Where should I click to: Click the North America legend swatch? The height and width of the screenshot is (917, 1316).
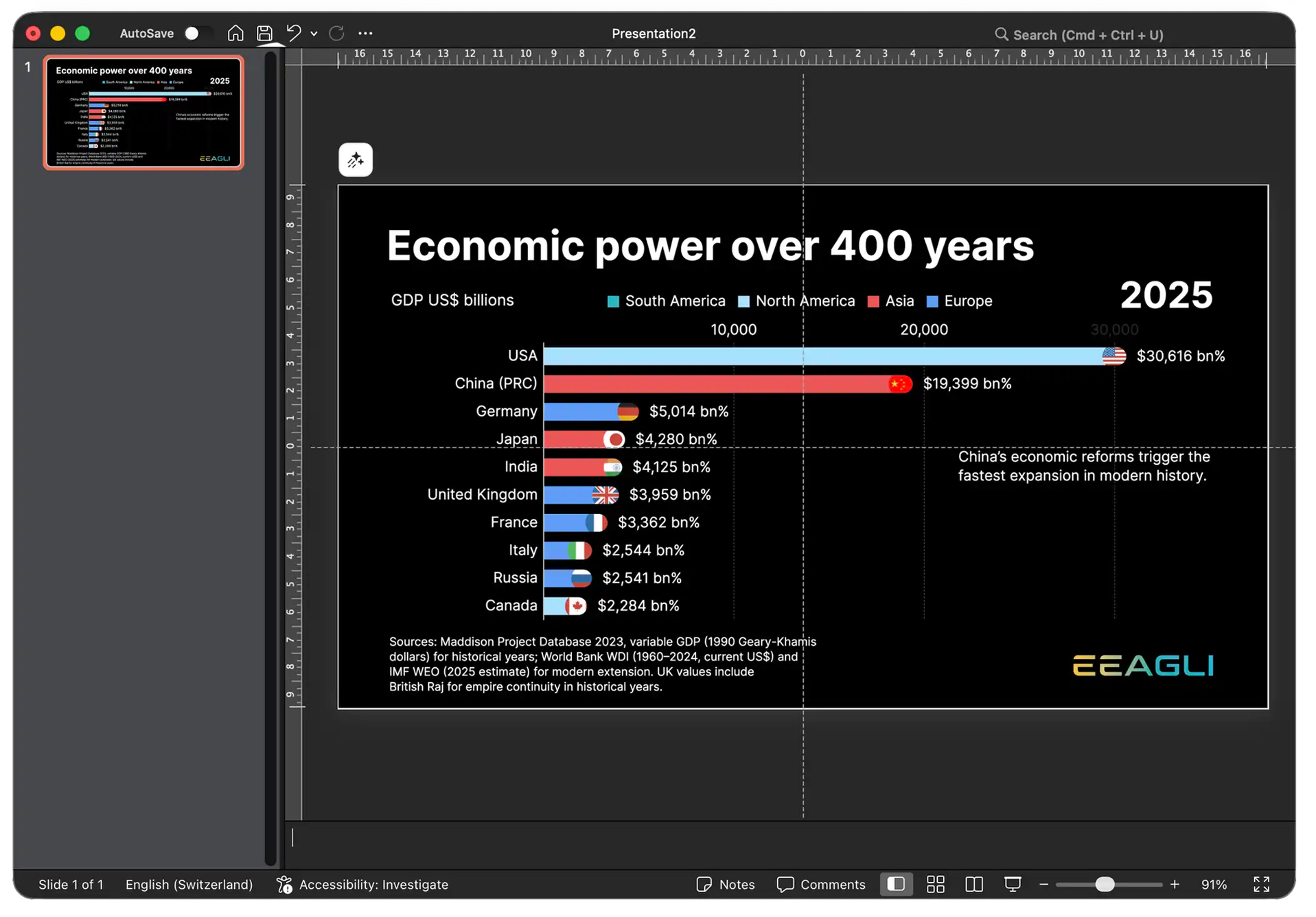click(x=743, y=301)
